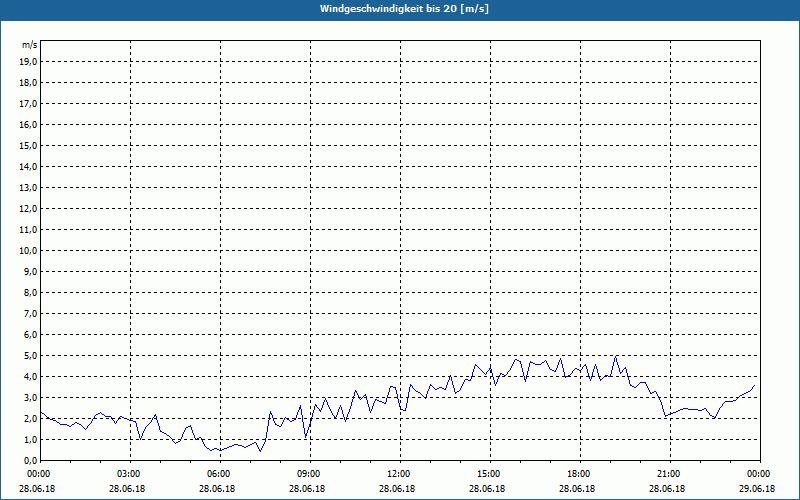Click the 'm/s' unit label
This screenshot has height=500, width=800.
click(29, 45)
